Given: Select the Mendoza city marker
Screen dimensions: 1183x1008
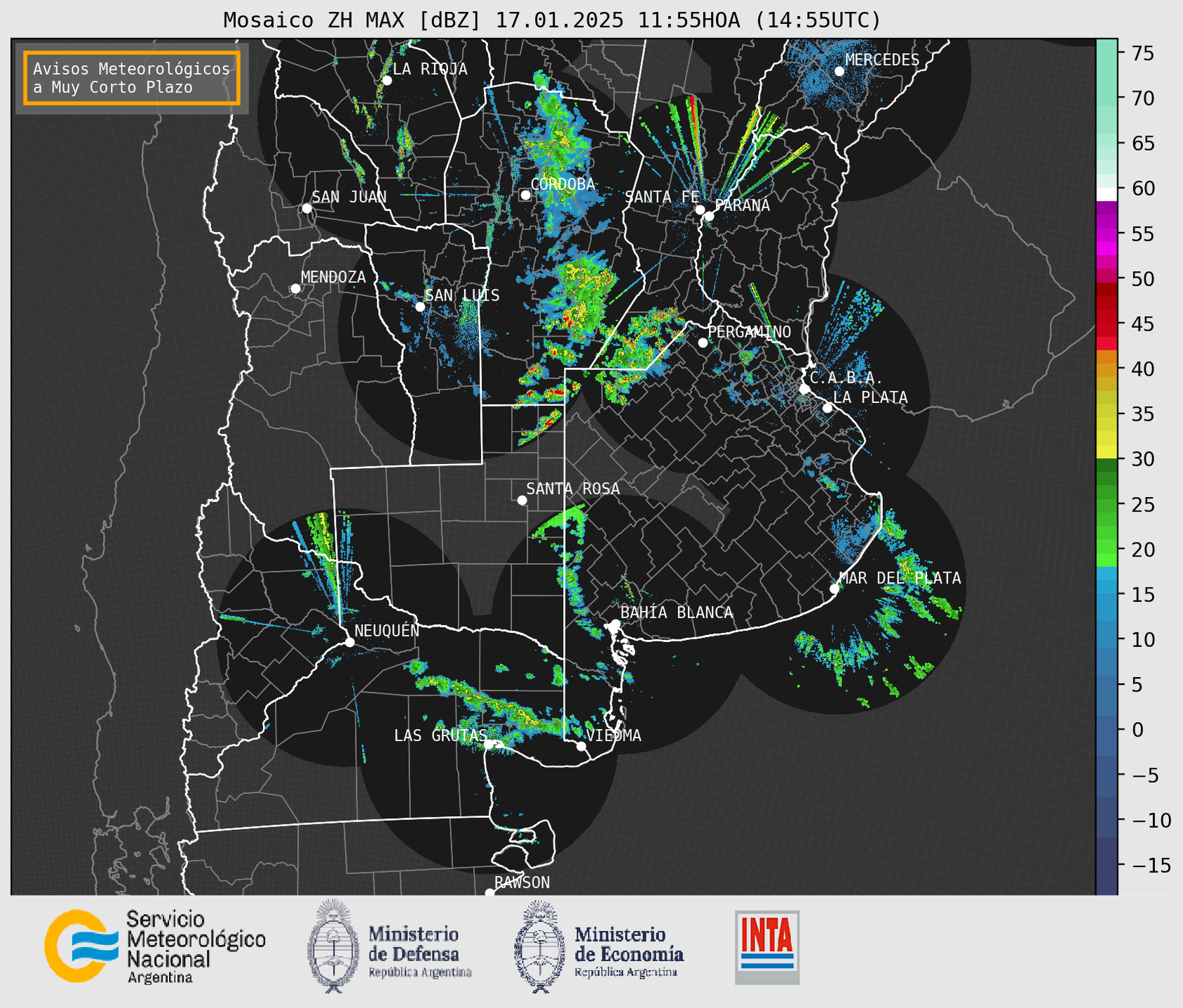Looking at the screenshot, I should pyautogui.click(x=295, y=289).
